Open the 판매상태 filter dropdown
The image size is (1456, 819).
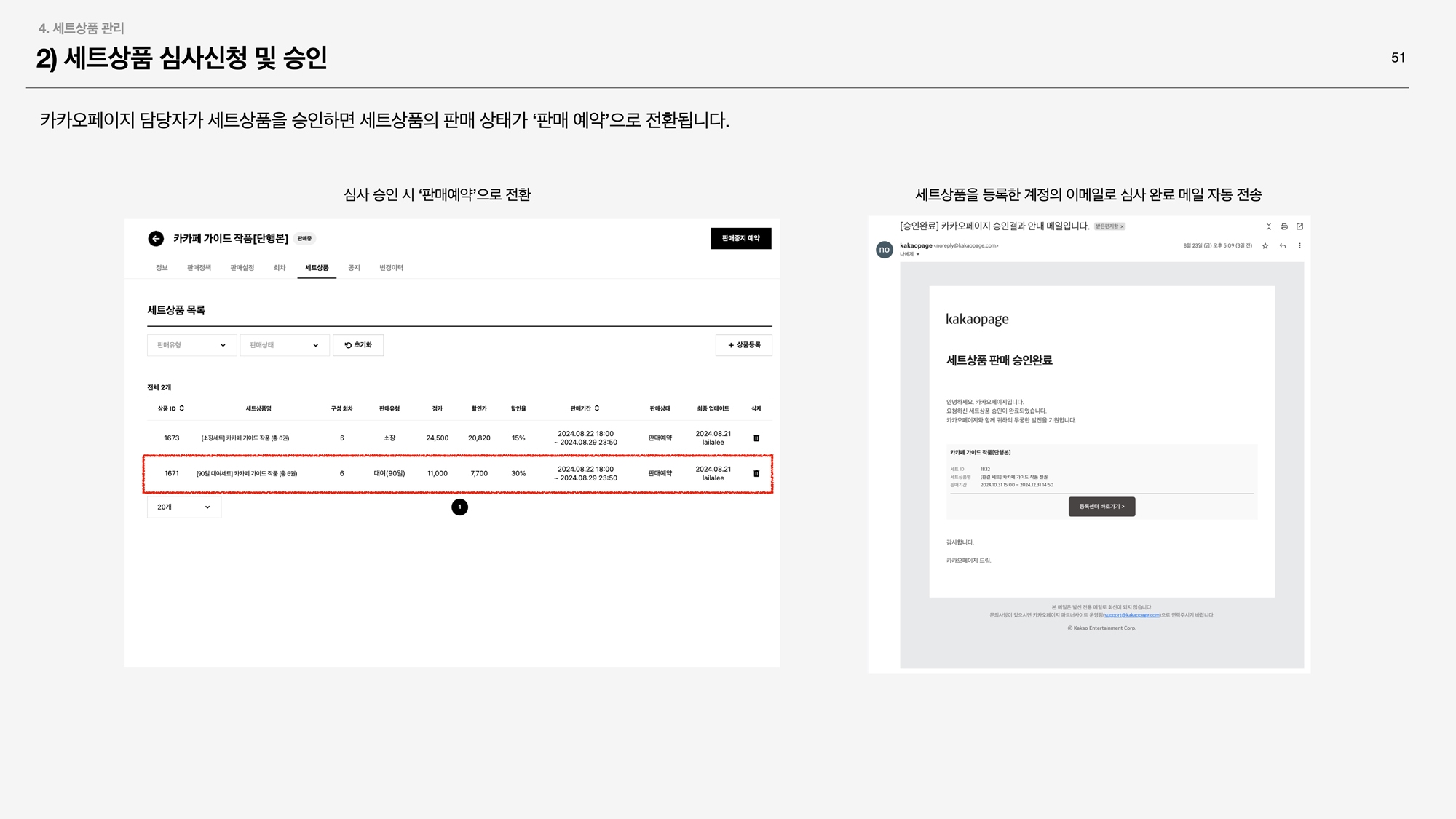(x=284, y=345)
